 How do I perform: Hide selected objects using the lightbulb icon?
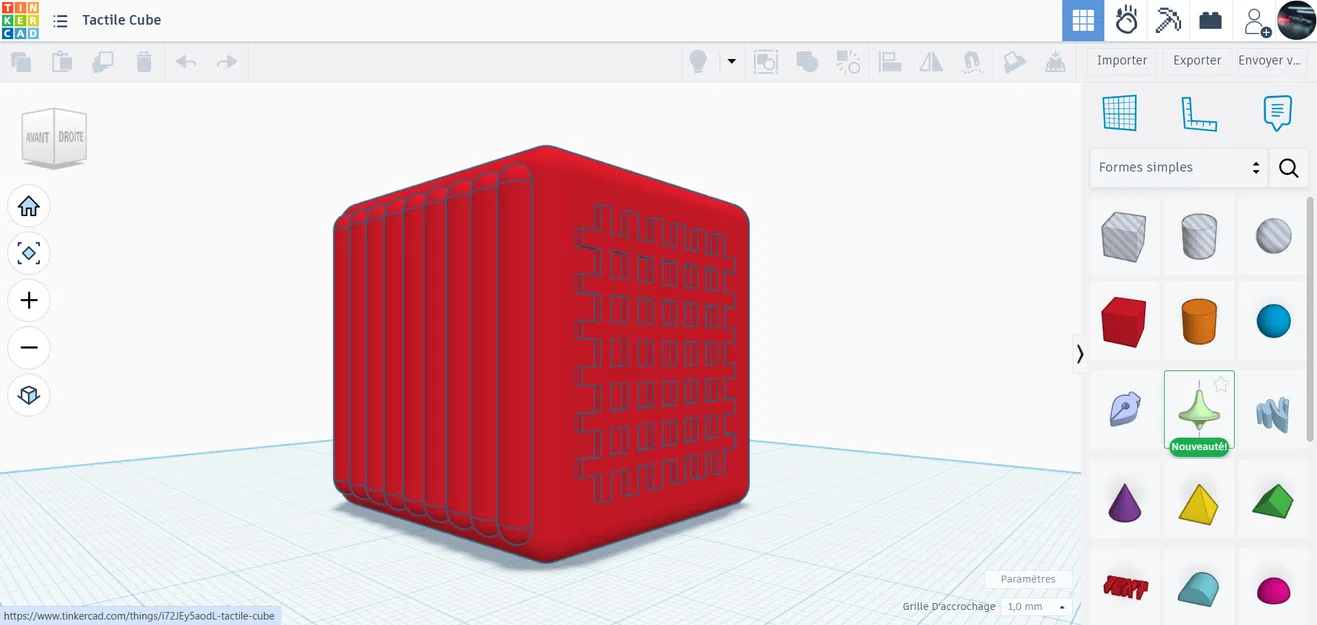697,61
